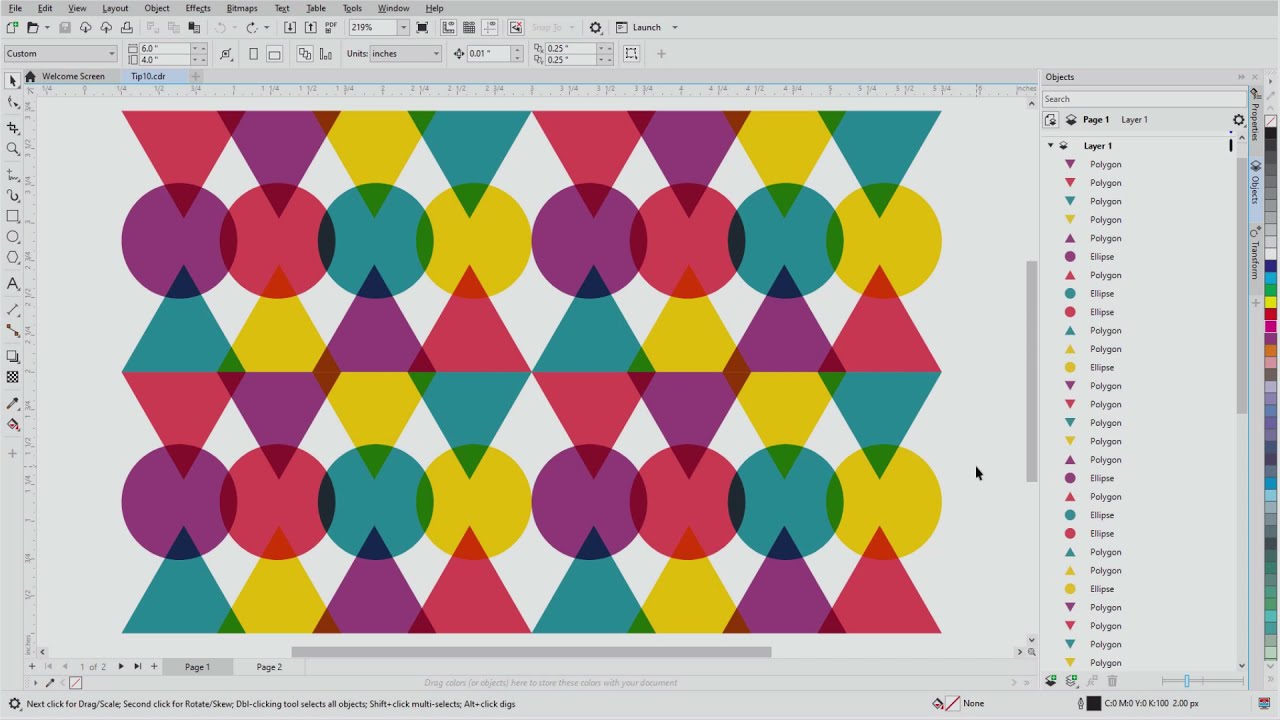Expand the Launch dropdown arrow
This screenshot has height=720, width=1280.
click(675, 27)
